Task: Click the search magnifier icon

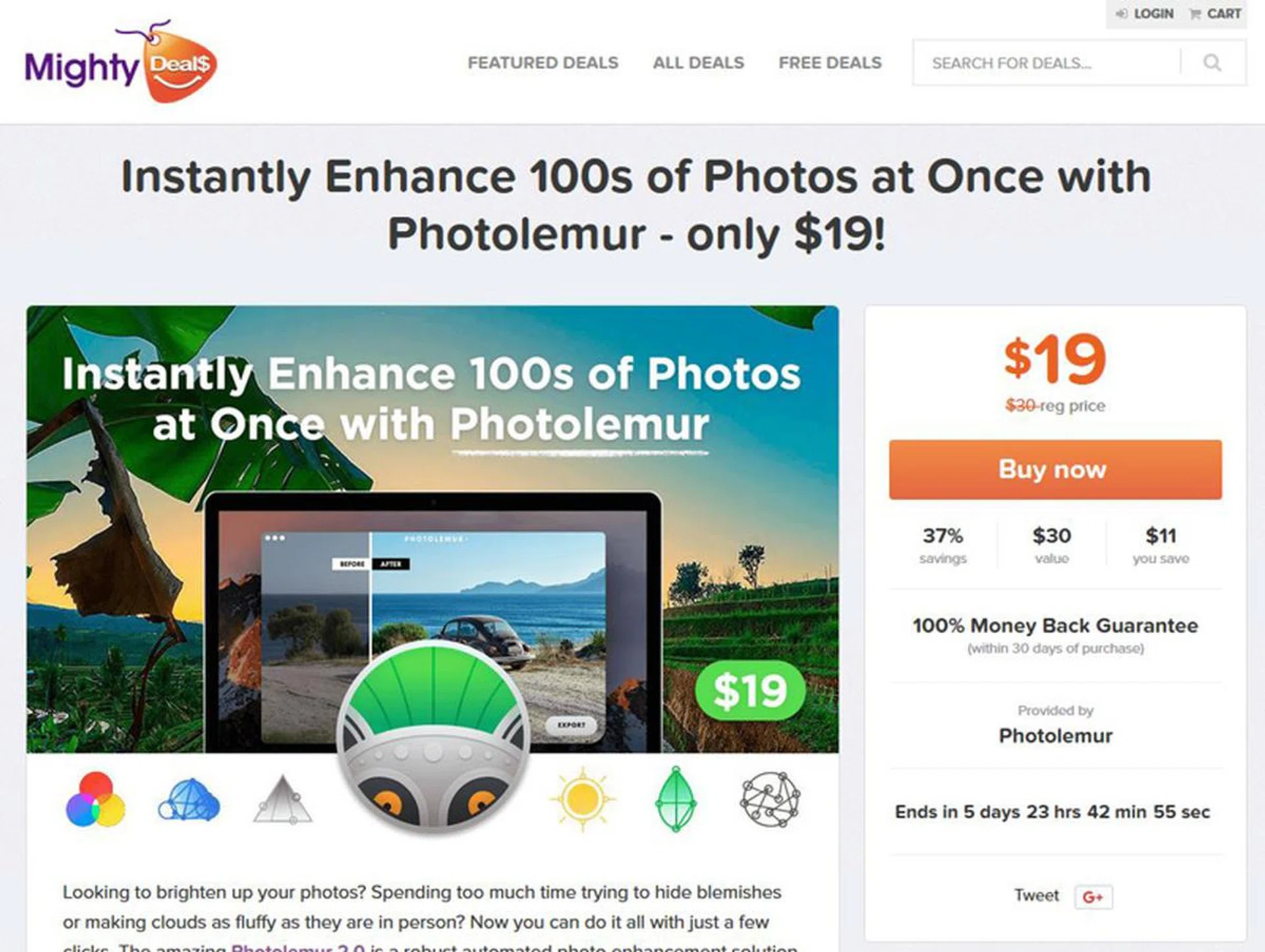Action: 1212,63
